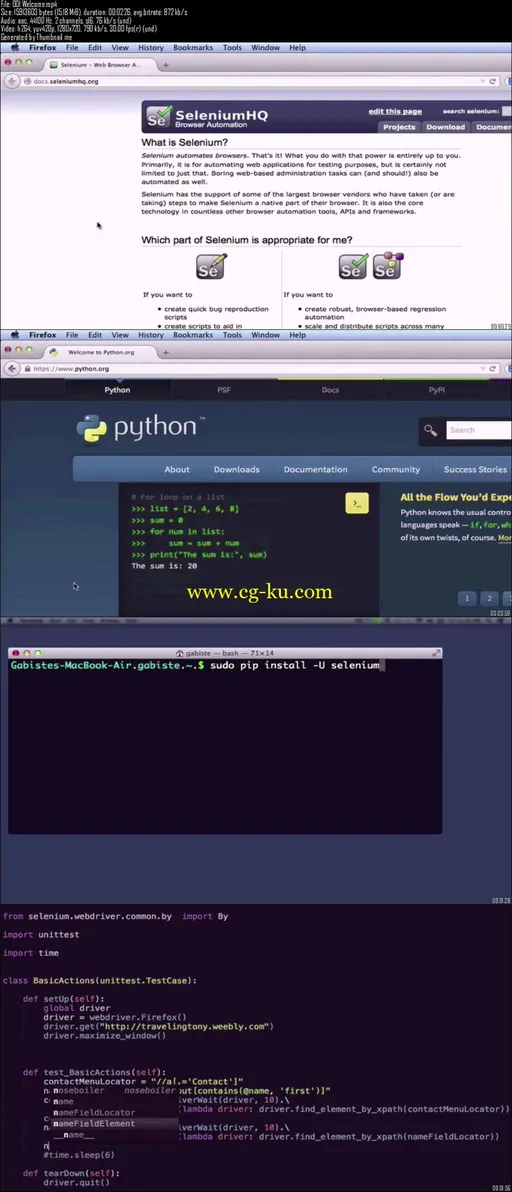Click the Selenium Grid icon with colored cubes

387,267
